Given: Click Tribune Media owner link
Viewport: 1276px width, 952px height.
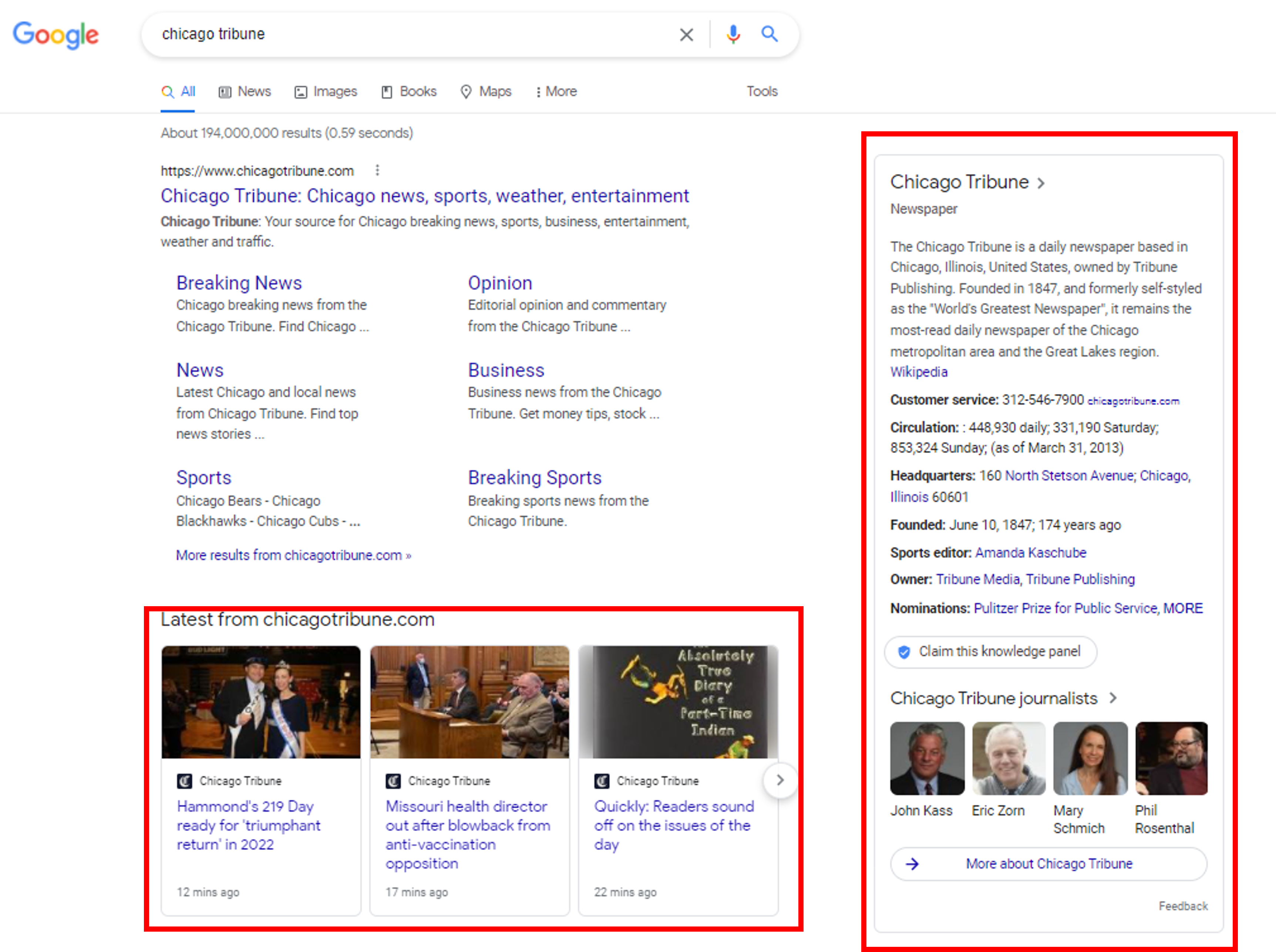Looking at the screenshot, I should pos(977,580).
